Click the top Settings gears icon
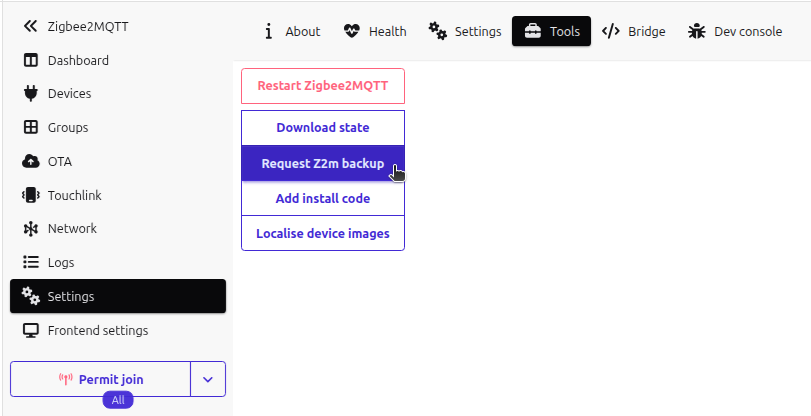The image size is (811, 416). point(438,32)
